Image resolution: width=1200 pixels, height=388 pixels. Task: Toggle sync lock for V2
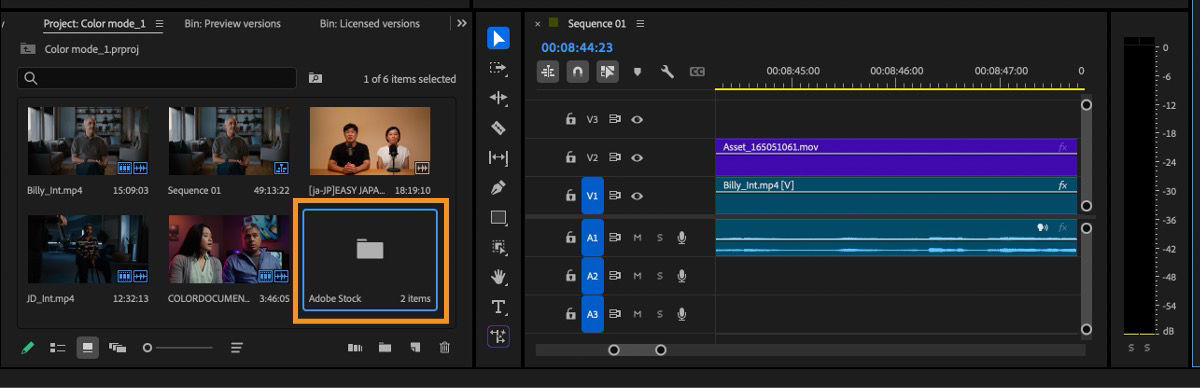coord(615,157)
